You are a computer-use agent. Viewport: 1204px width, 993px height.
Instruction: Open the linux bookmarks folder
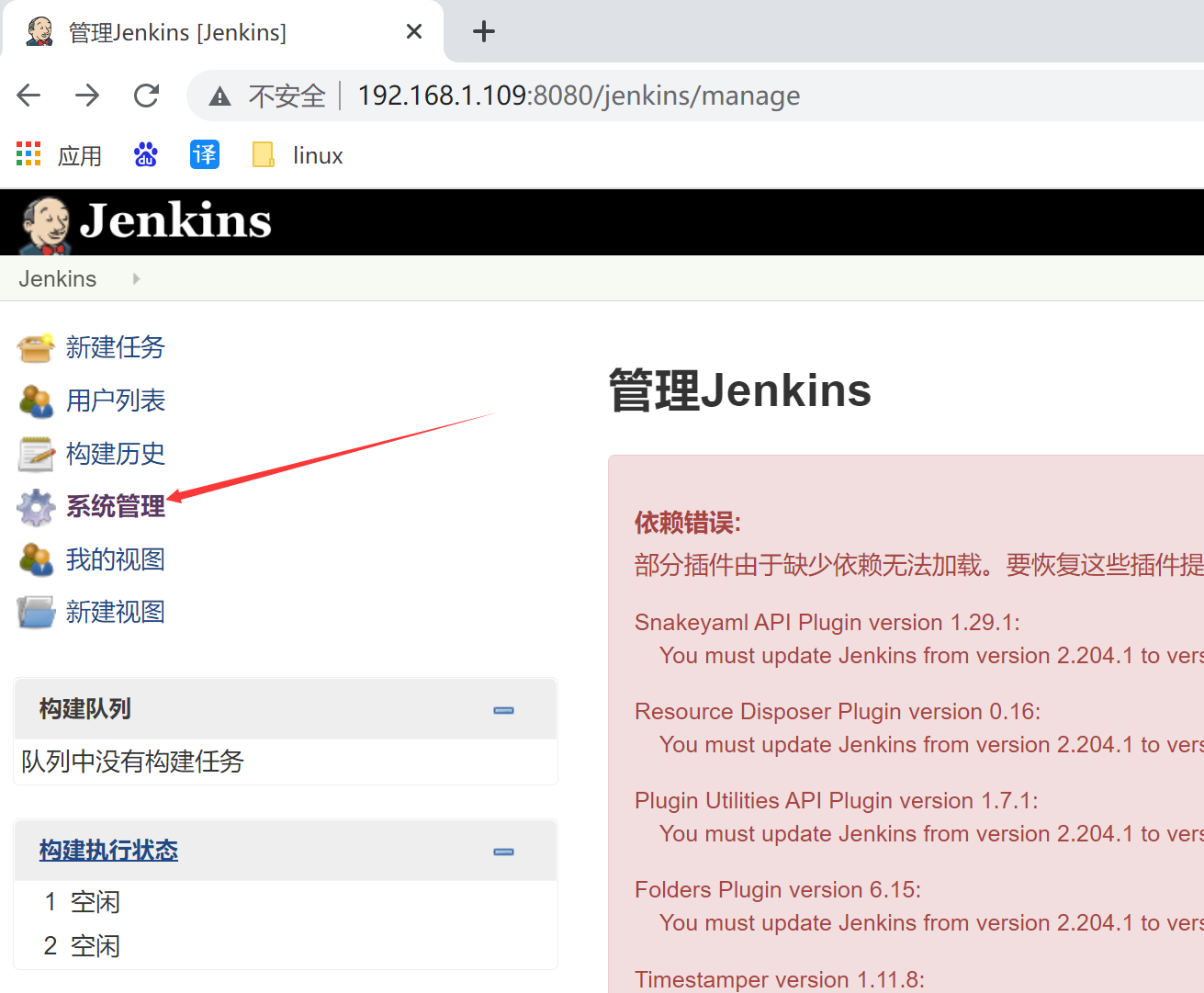click(298, 155)
